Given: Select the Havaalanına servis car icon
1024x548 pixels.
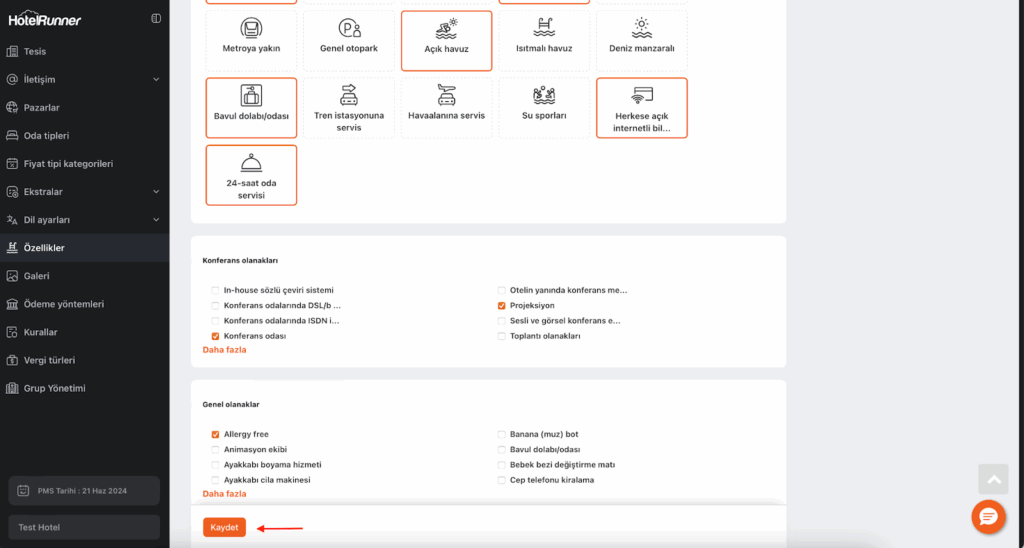Looking at the screenshot, I should pos(446,95).
